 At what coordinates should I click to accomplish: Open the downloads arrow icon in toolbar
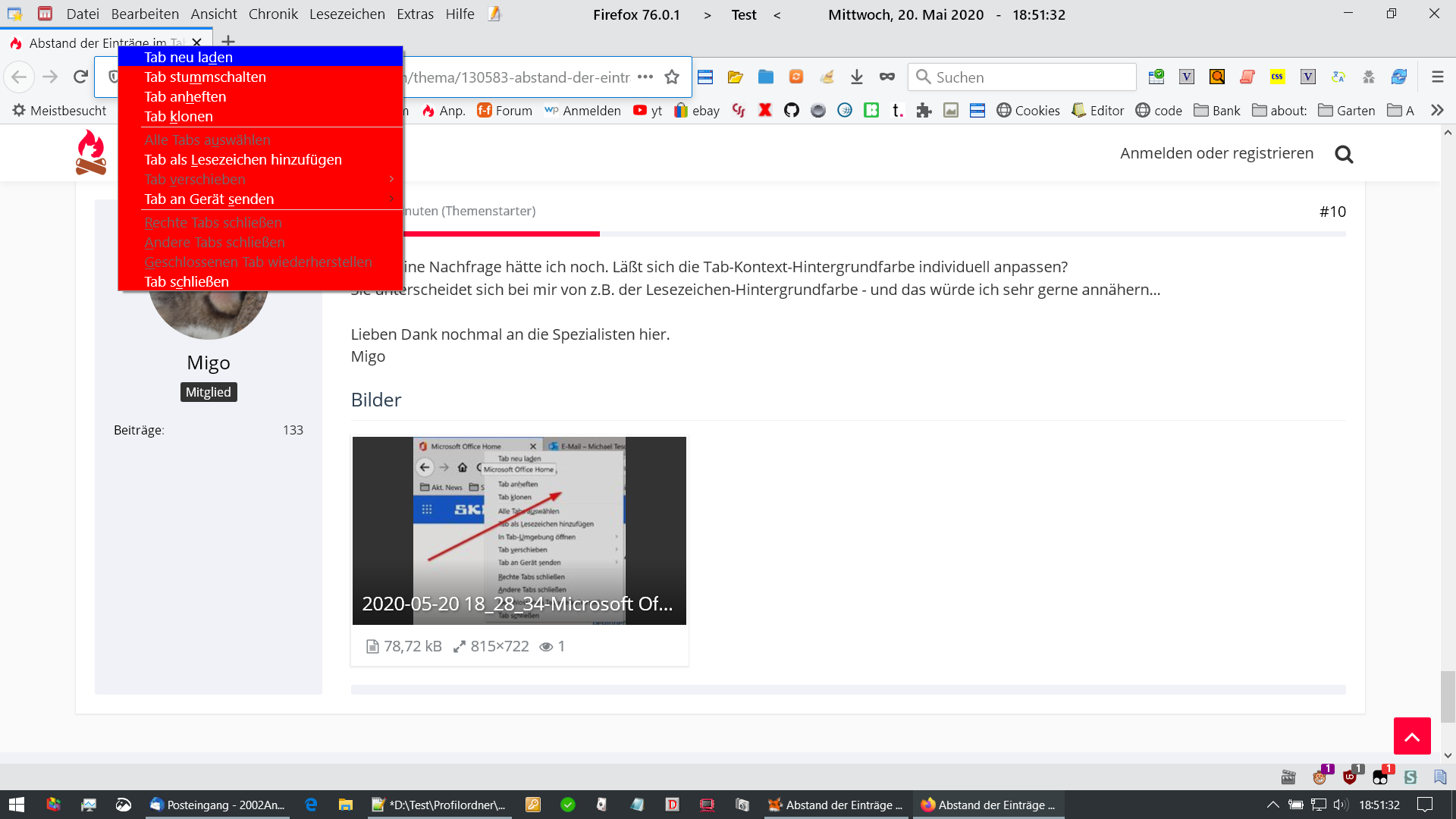click(857, 77)
